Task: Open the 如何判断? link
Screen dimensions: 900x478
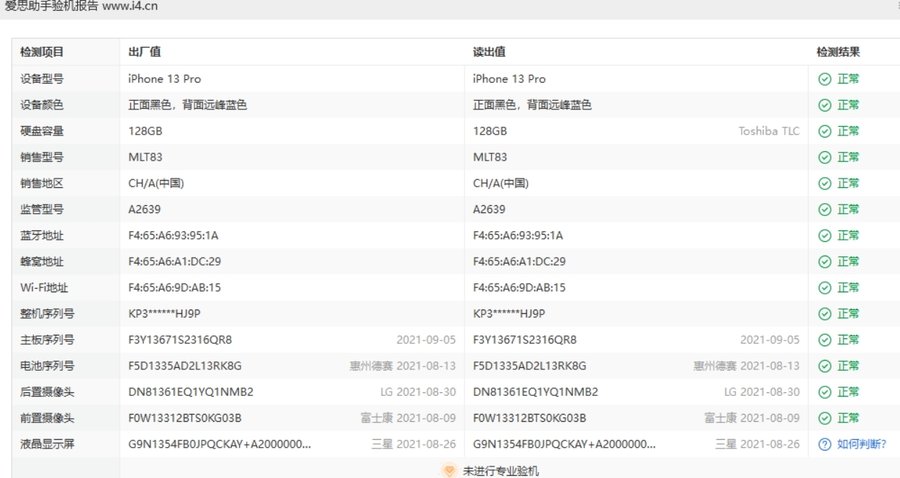Action: point(861,444)
